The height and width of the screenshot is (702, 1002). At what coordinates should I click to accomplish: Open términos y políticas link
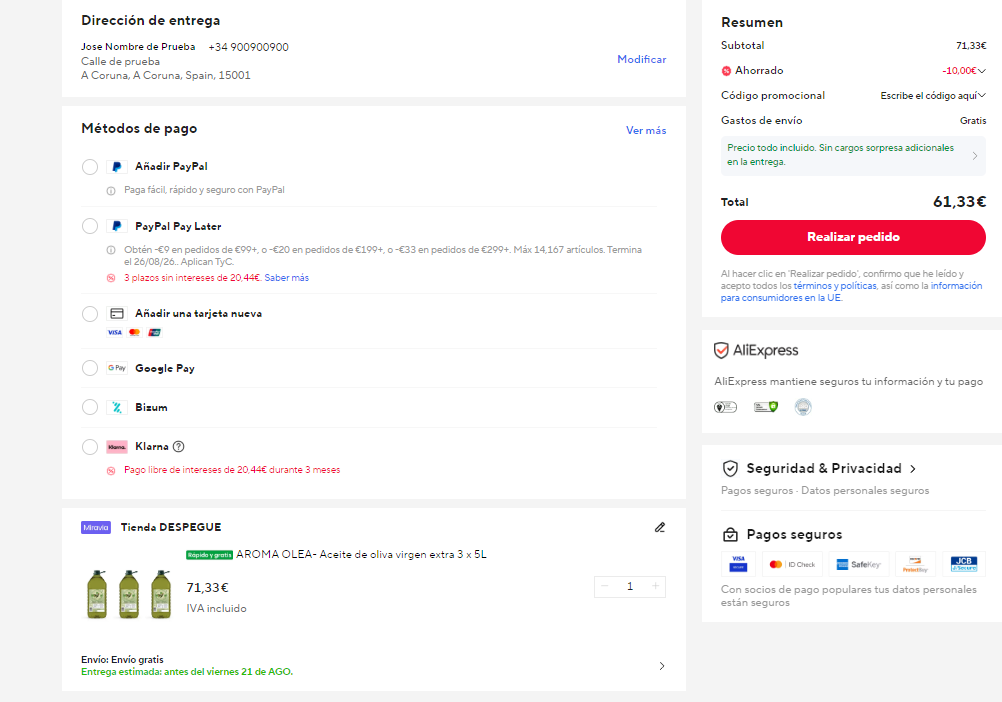[835, 286]
